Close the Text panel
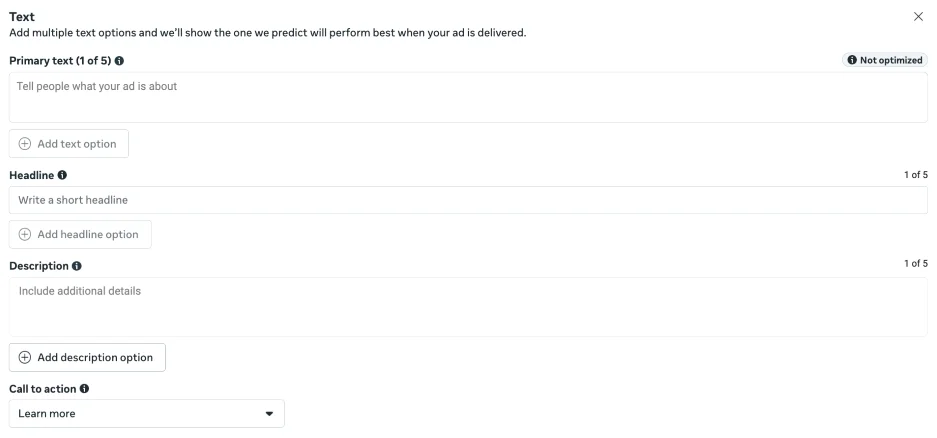Screen dimensions: 937x438 [919, 17]
